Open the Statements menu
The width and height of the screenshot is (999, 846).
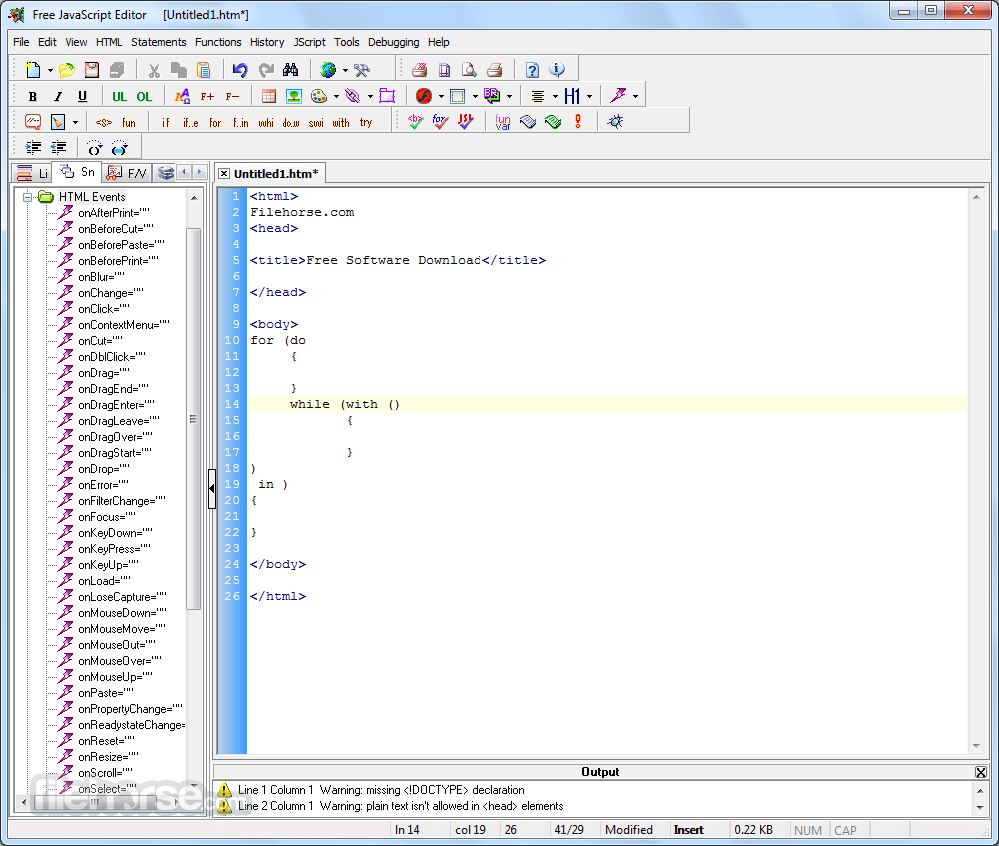coord(159,42)
